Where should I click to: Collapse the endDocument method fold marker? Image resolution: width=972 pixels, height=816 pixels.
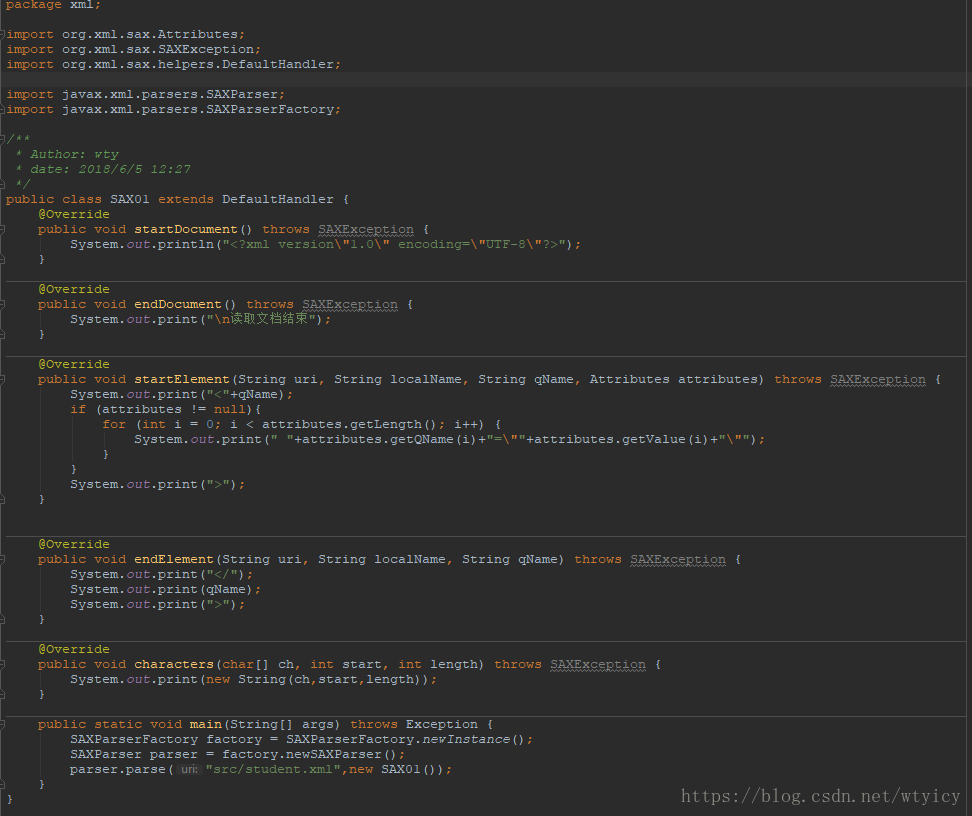(2, 304)
